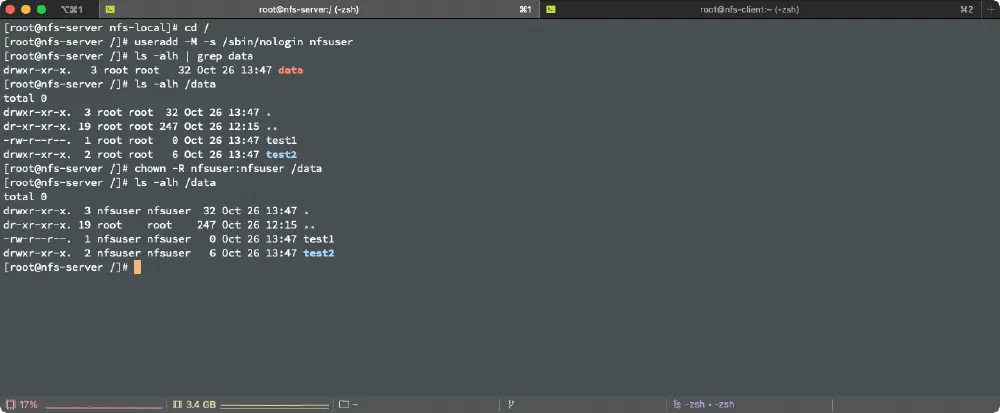Minimize window with yellow button
1000x413 pixels.
point(26,10)
